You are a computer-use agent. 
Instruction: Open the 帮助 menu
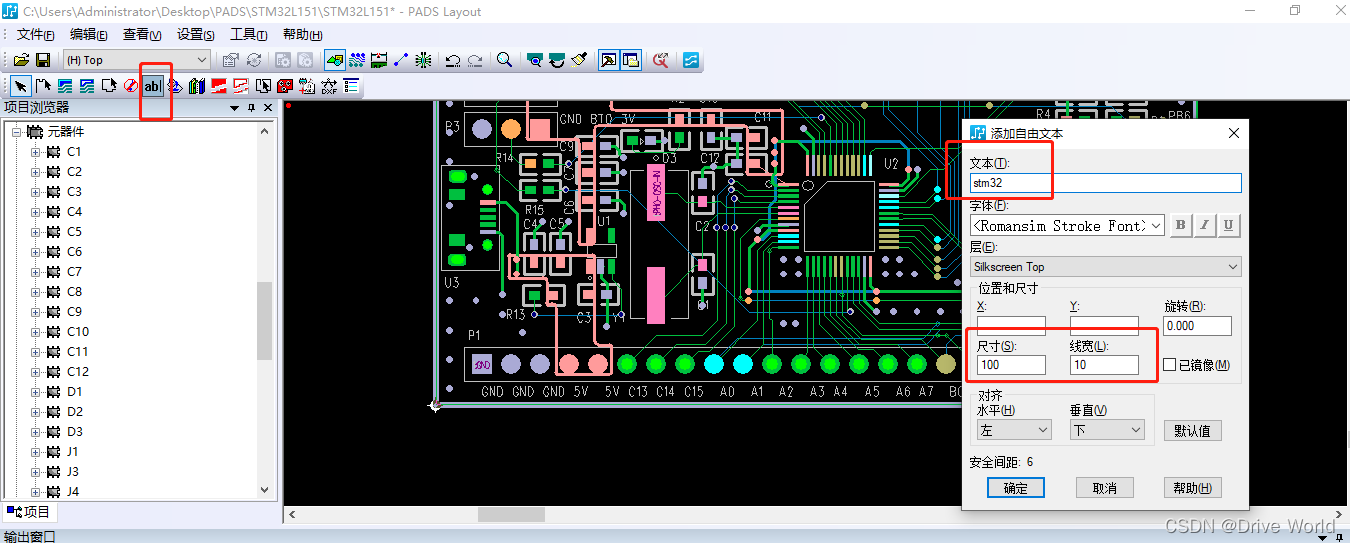pyautogui.click(x=302, y=34)
